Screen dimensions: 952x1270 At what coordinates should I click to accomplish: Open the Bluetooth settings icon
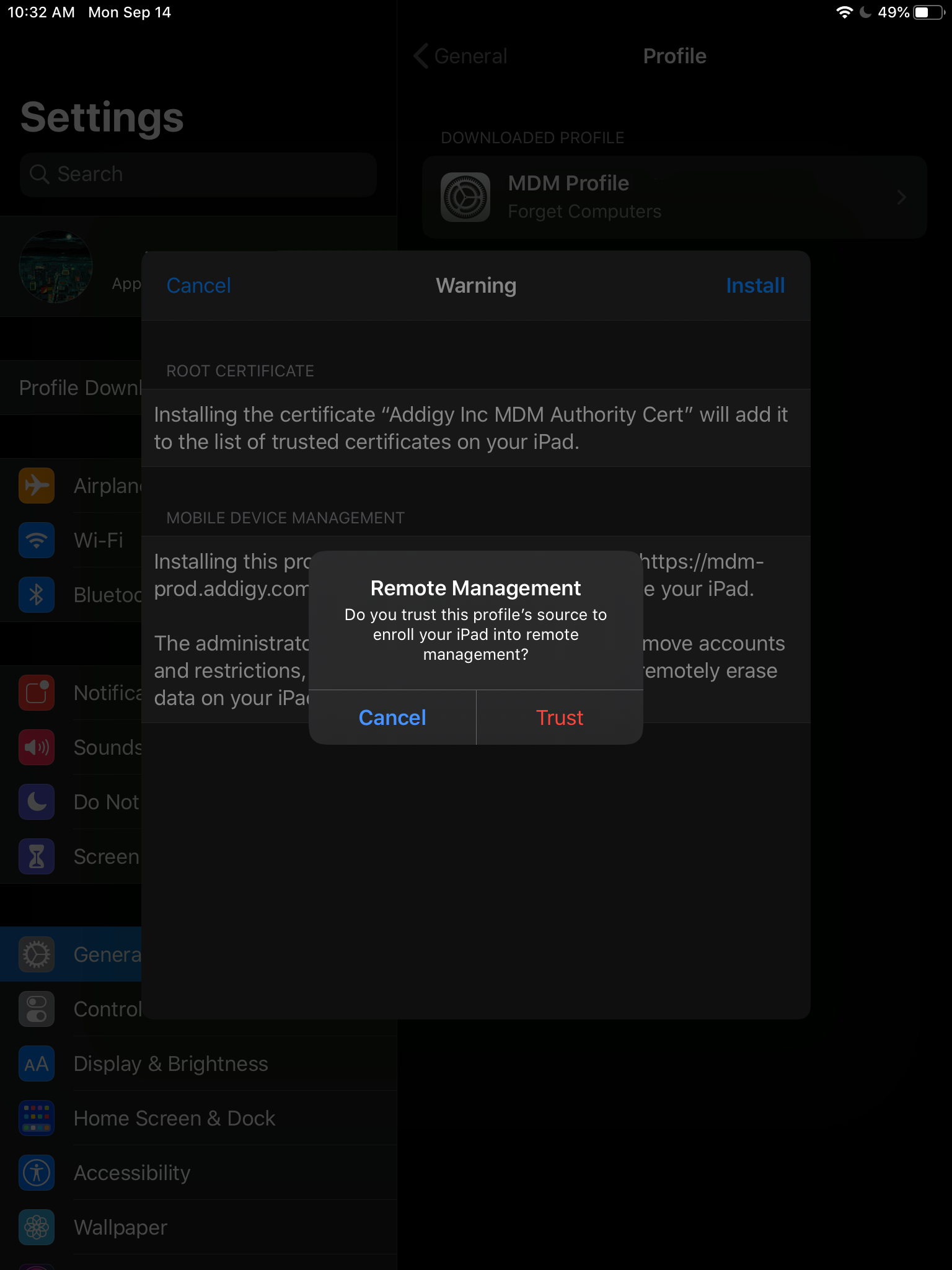click(37, 595)
